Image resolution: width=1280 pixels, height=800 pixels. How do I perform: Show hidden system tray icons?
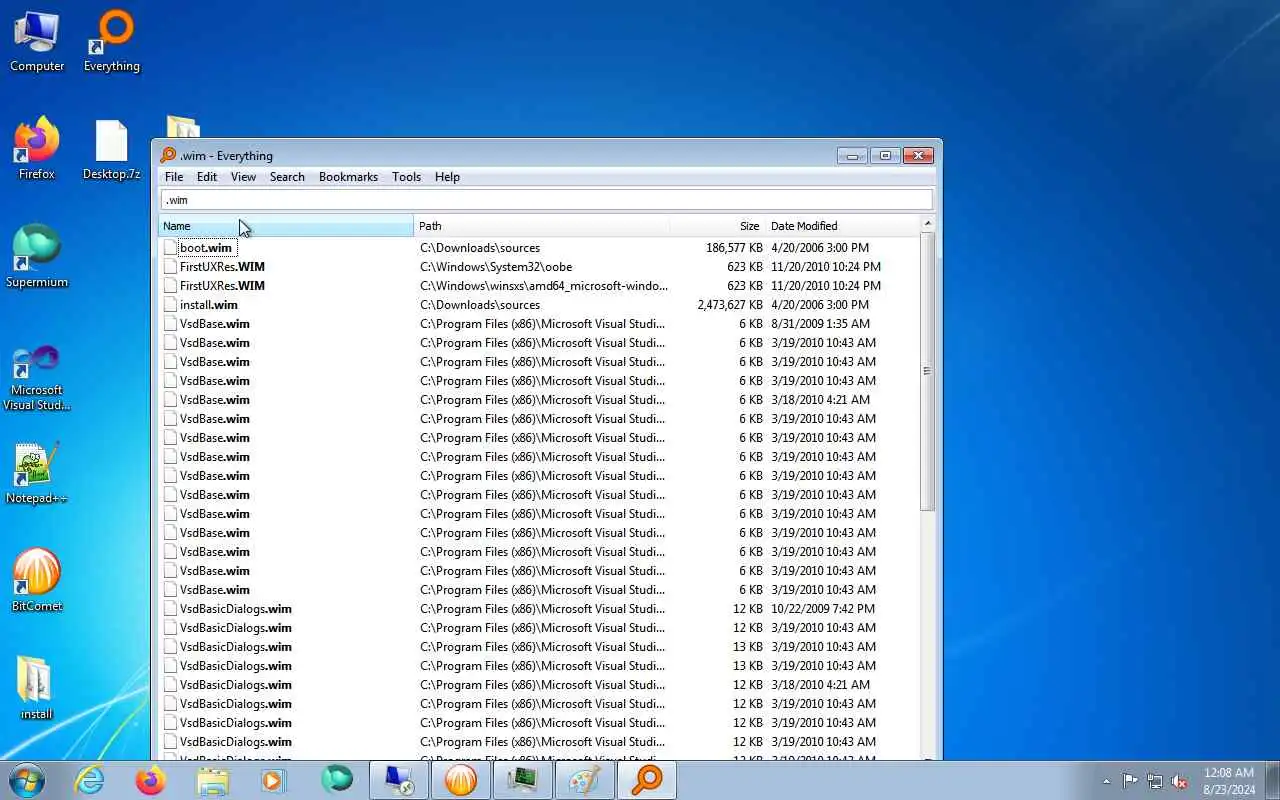tap(1106, 781)
